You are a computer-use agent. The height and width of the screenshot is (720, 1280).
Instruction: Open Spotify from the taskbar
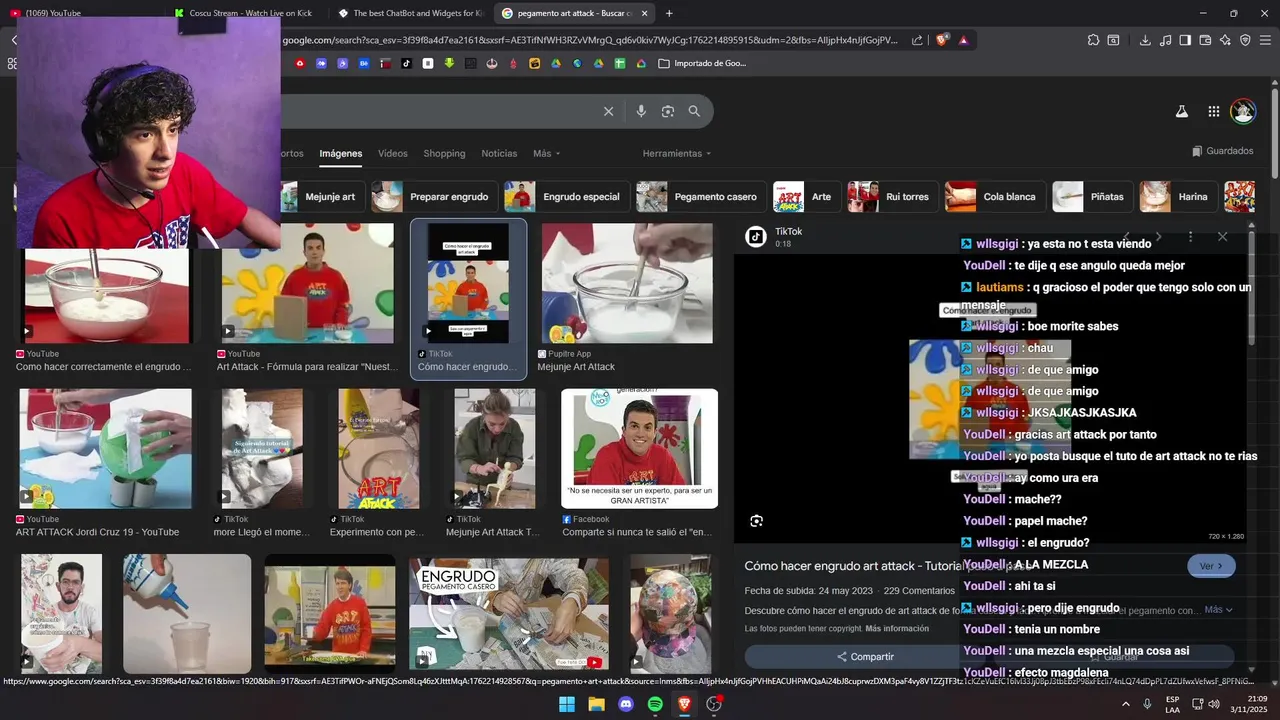click(655, 704)
